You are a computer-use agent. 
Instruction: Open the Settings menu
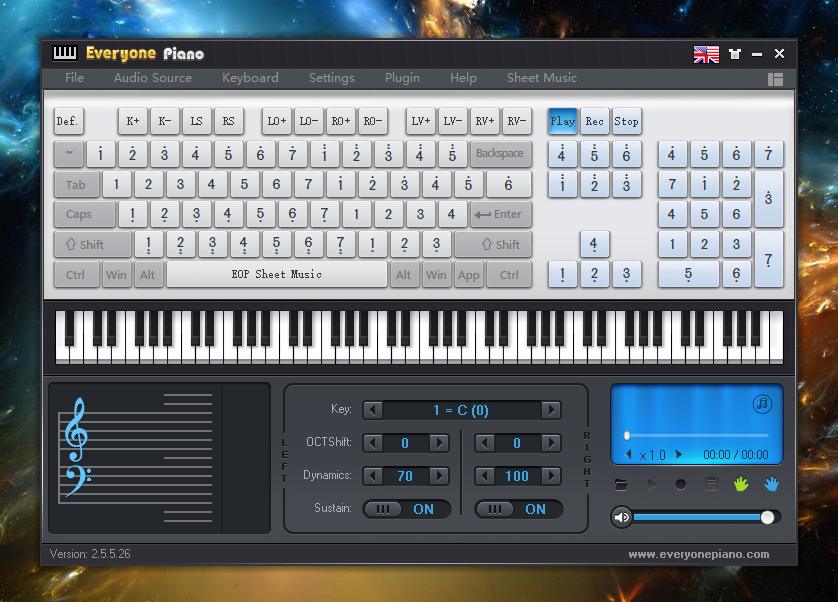click(x=332, y=78)
